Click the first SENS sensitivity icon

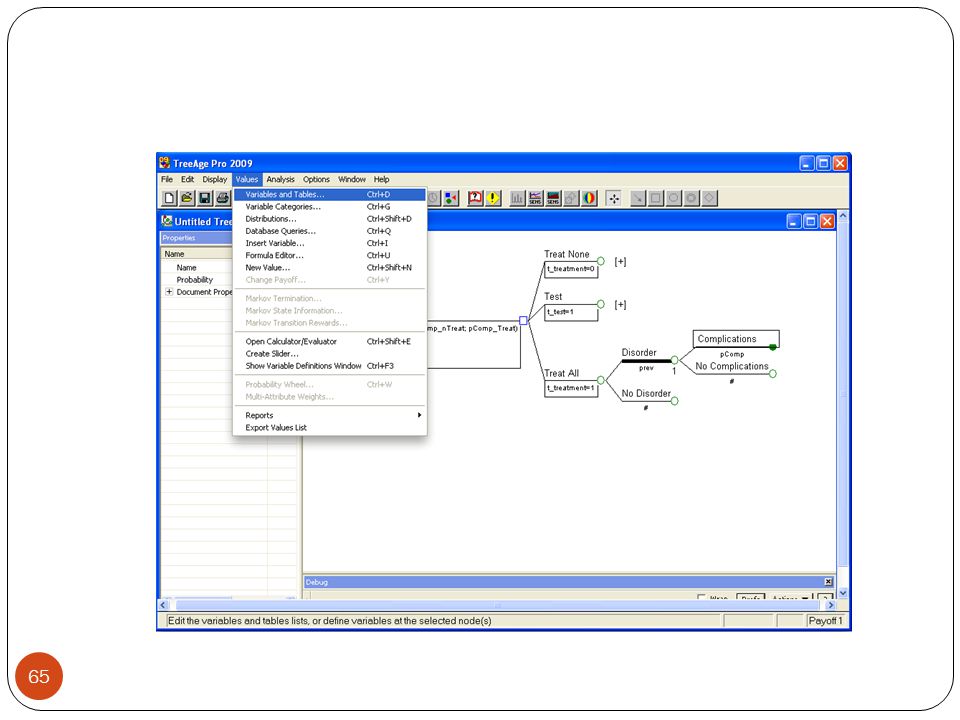pyautogui.click(x=535, y=198)
